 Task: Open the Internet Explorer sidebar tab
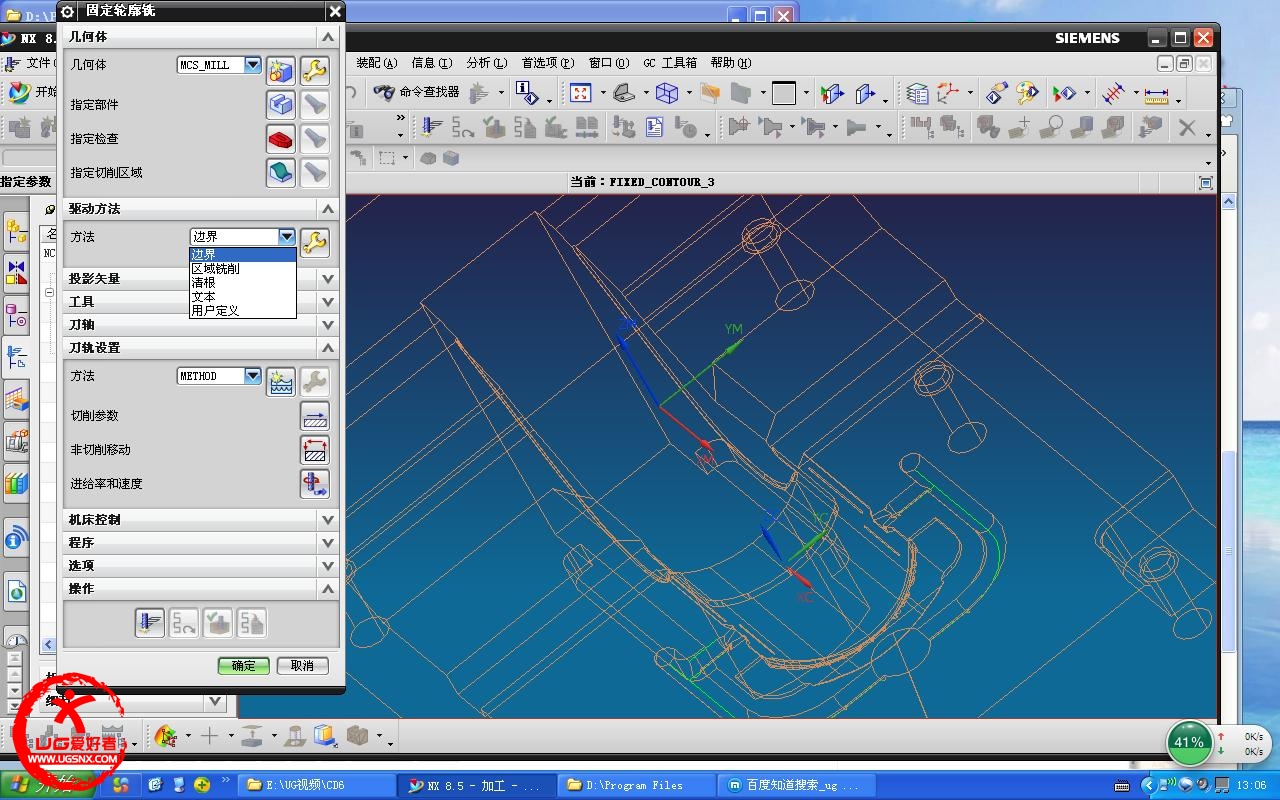point(17,591)
